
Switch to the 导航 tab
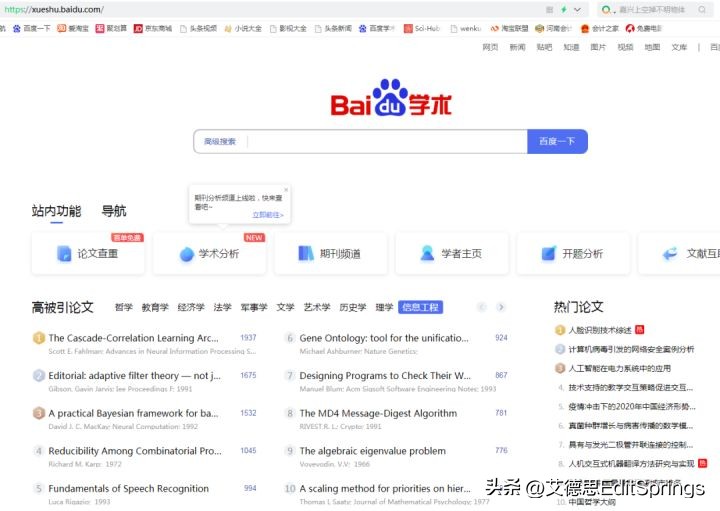(x=113, y=211)
